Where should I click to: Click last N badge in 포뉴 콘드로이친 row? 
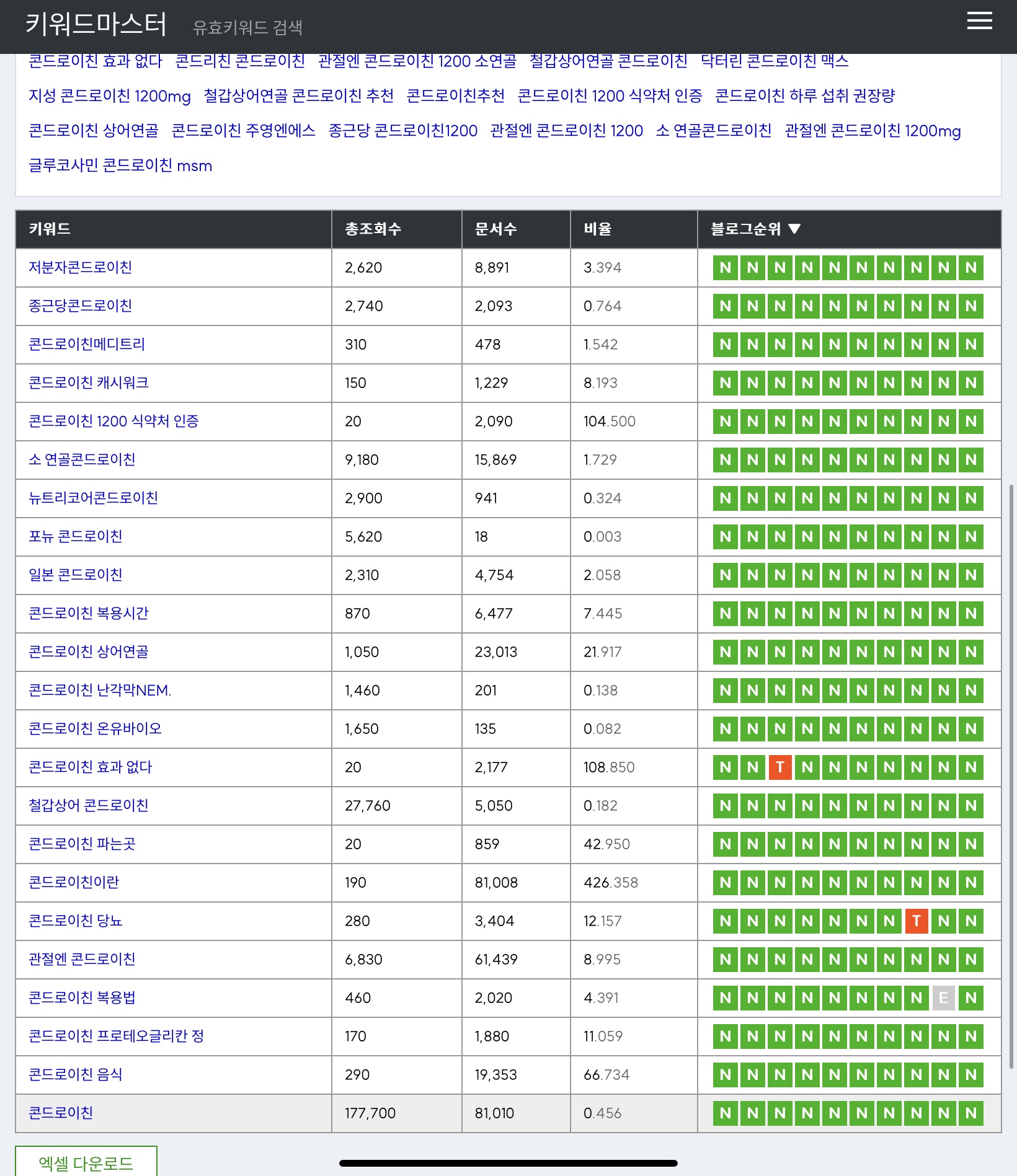coord(971,537)
